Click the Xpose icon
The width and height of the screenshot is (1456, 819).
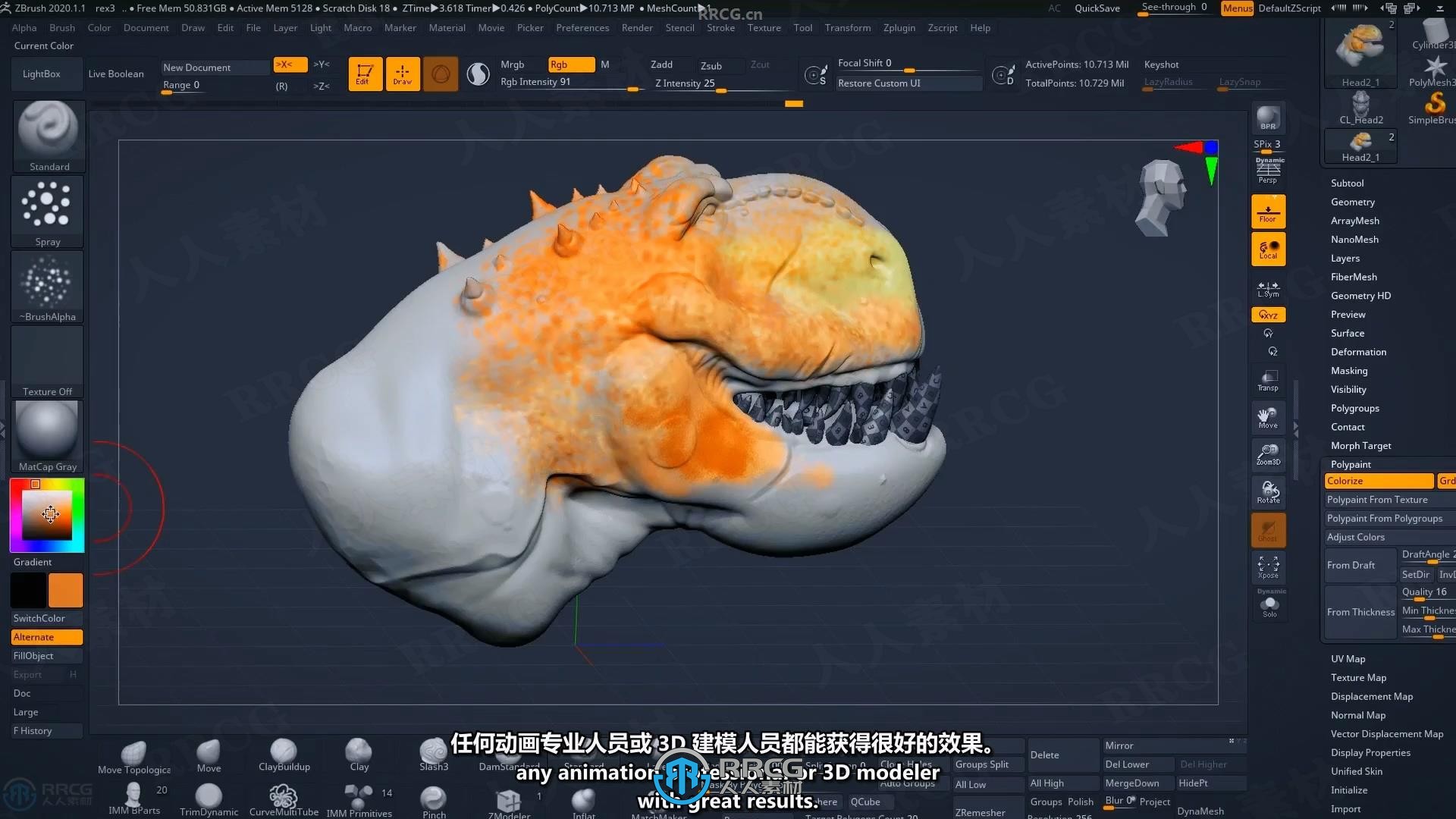coord(1268,567)
